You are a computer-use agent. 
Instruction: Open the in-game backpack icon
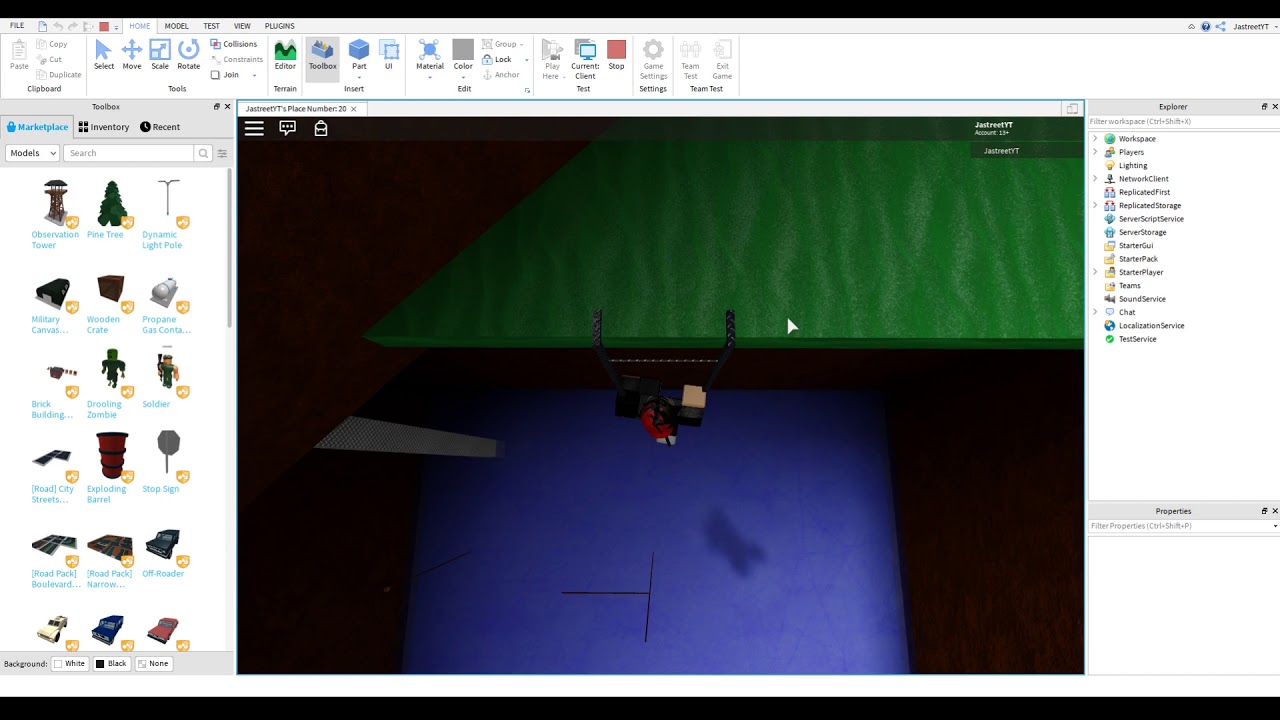click(x=321, y=128)
